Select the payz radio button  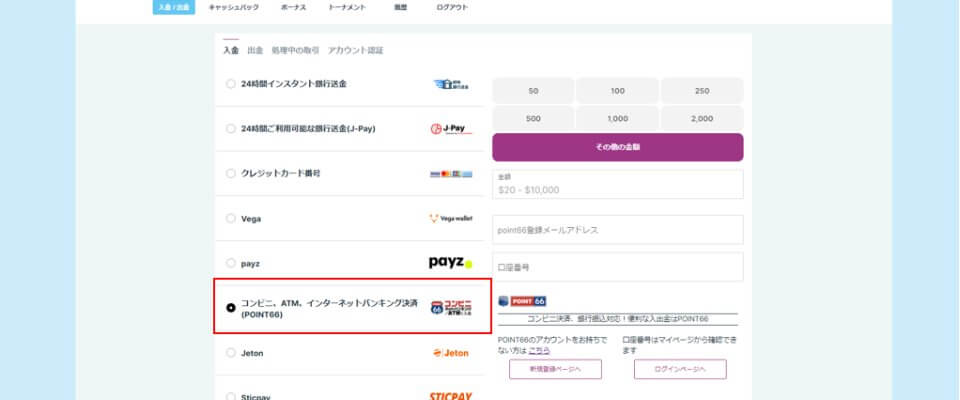[x=230, y=263]
